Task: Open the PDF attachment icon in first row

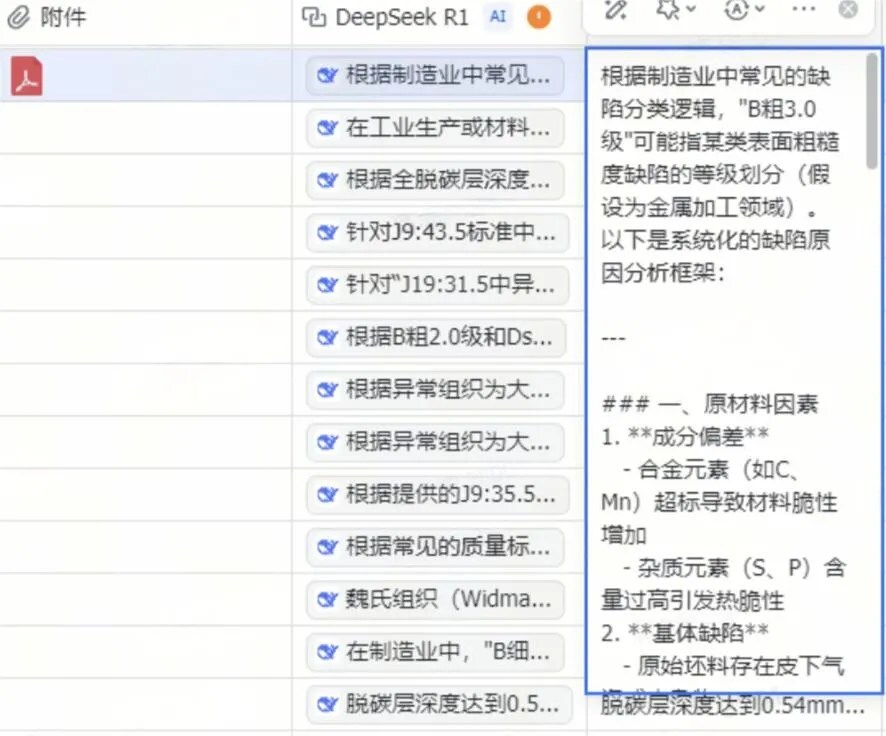Action: (x=26, y=76)
